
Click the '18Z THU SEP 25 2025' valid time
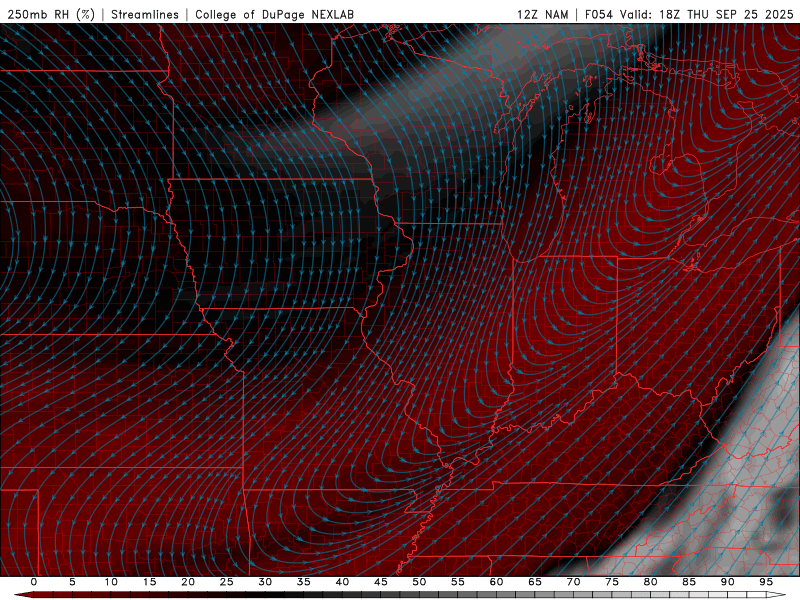tap(726, 14)
